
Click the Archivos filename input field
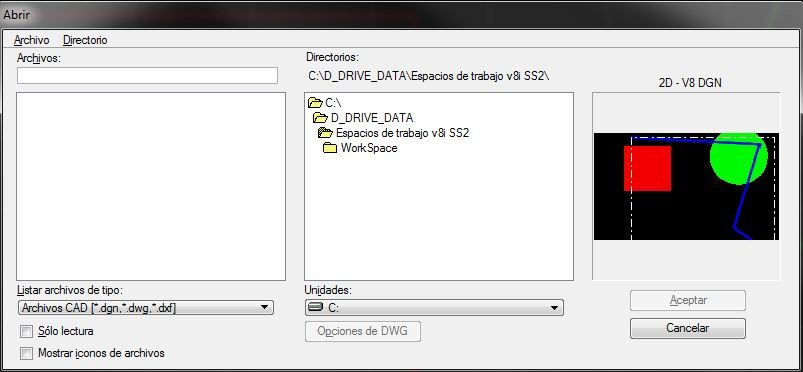[x=147, y=75]
